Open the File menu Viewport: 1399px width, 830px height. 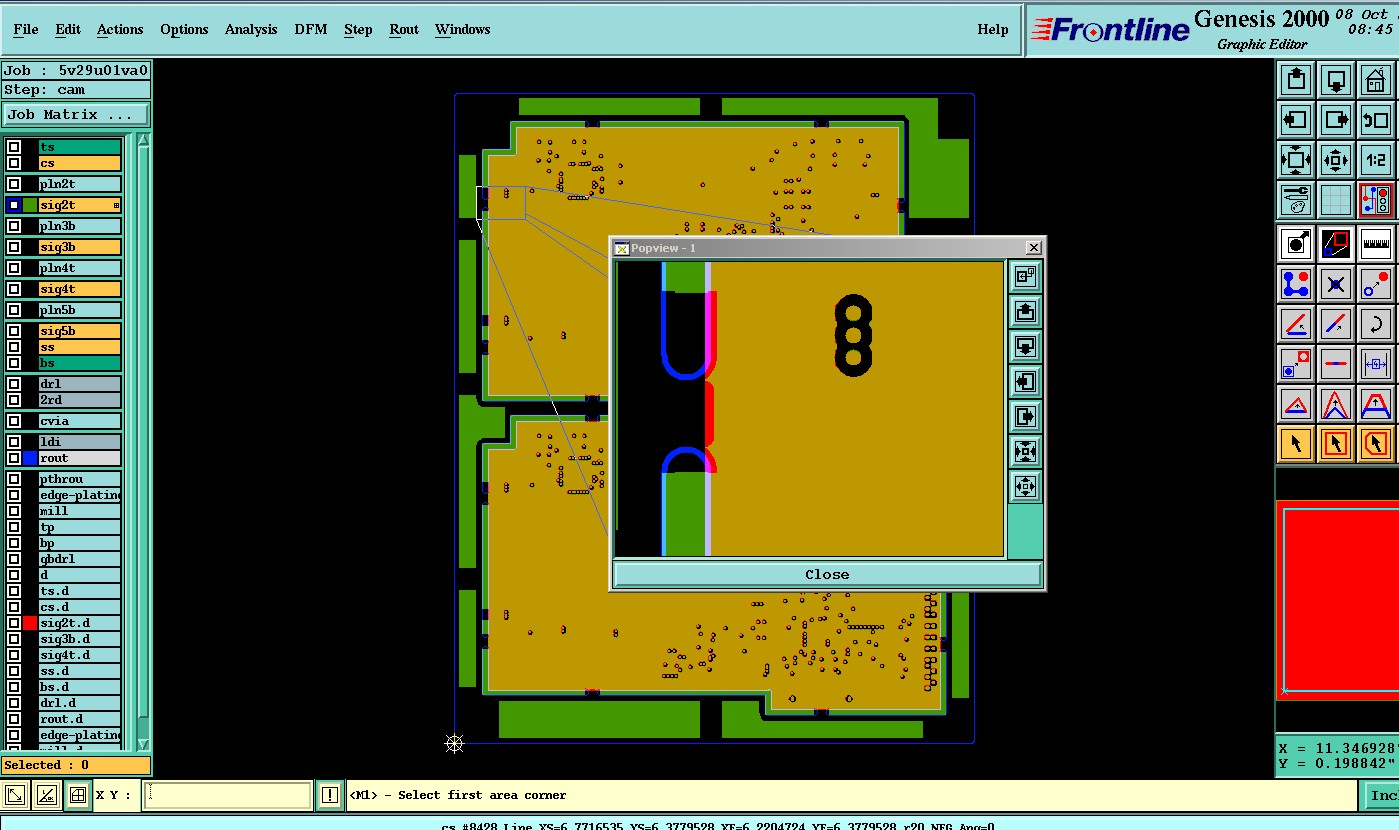click(26, 29)
